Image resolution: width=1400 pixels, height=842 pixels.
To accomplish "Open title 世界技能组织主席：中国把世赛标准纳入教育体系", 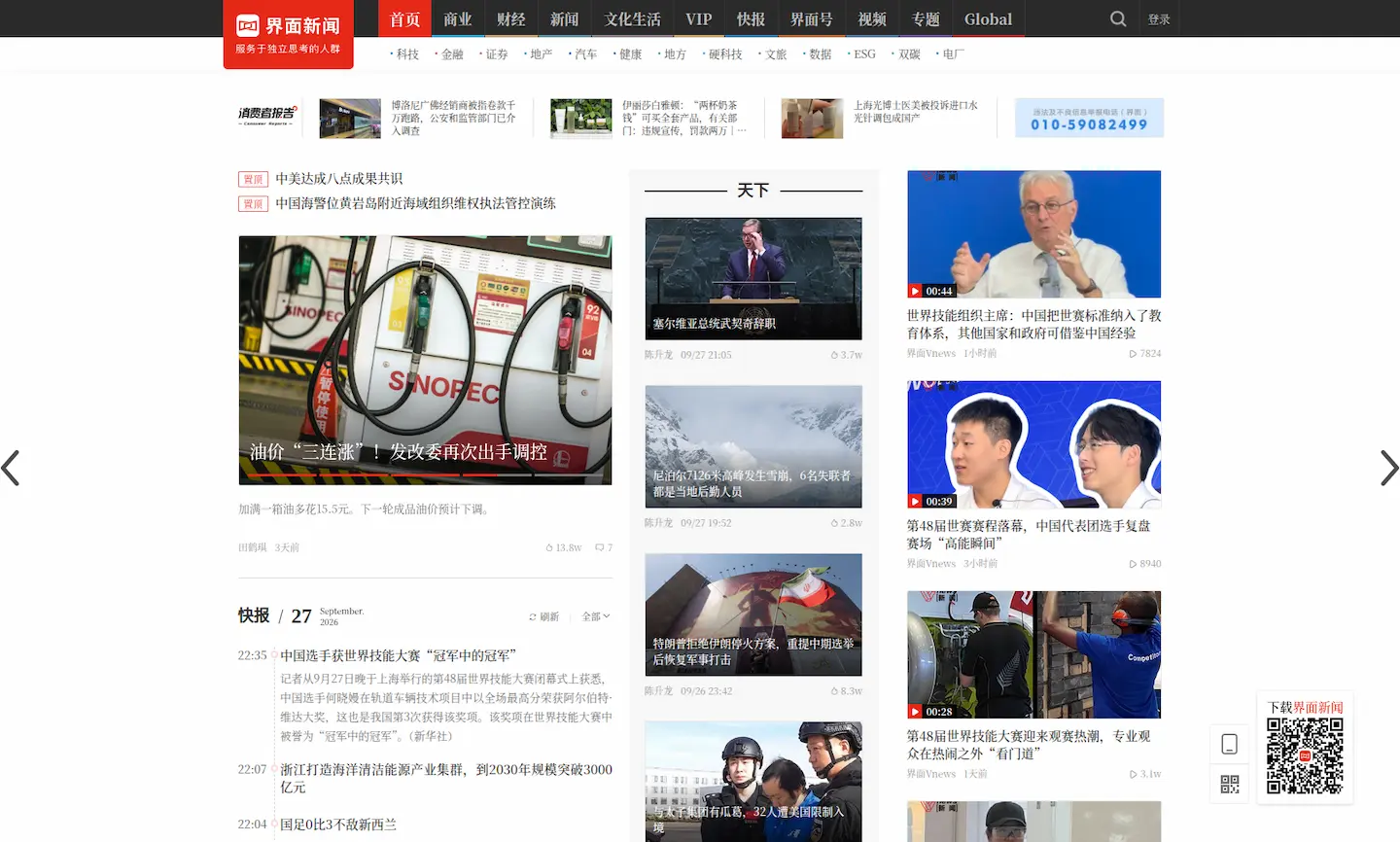I will [1033, 324].
